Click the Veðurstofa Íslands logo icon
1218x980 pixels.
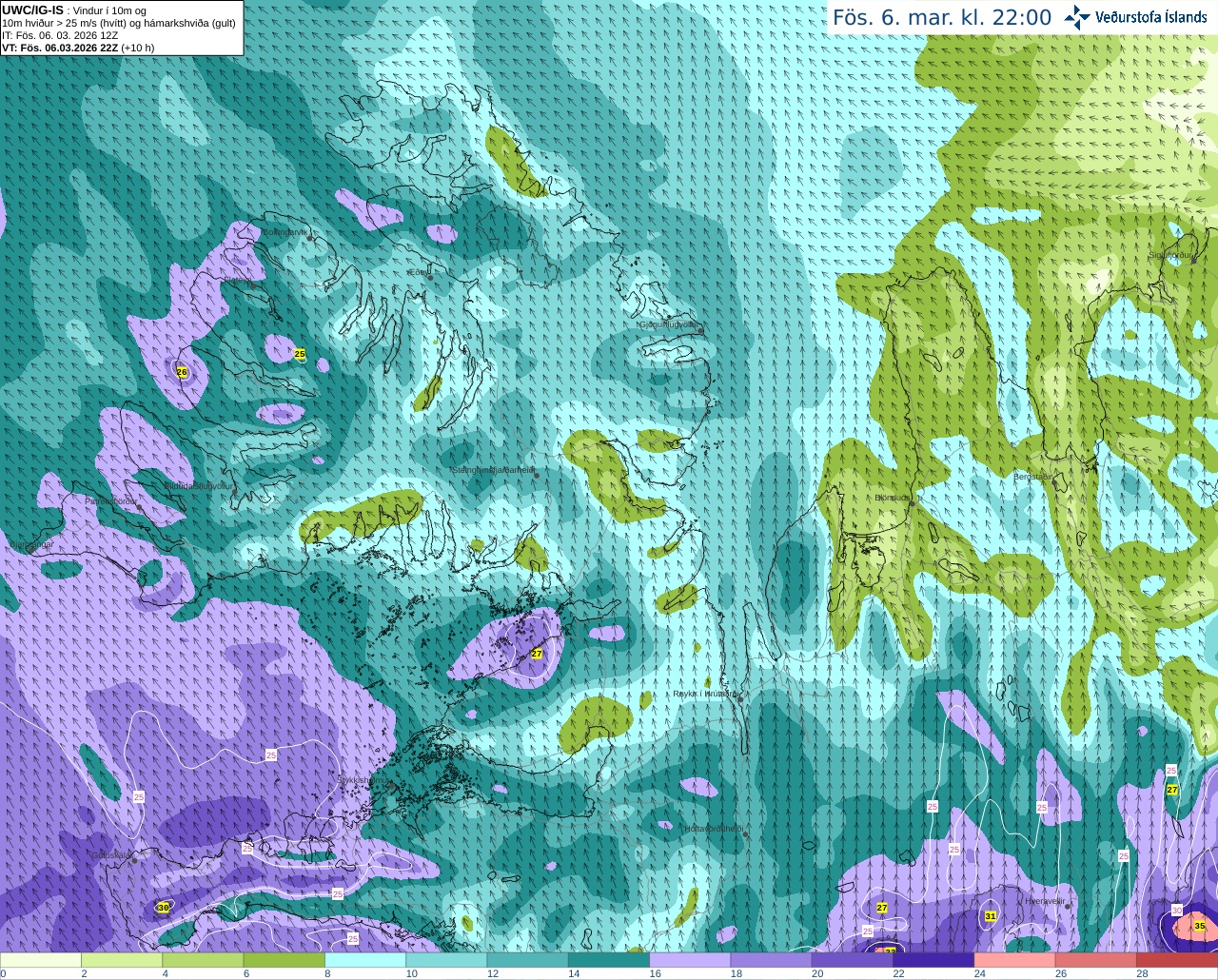pyautogui.click(x=1077, y=17)
